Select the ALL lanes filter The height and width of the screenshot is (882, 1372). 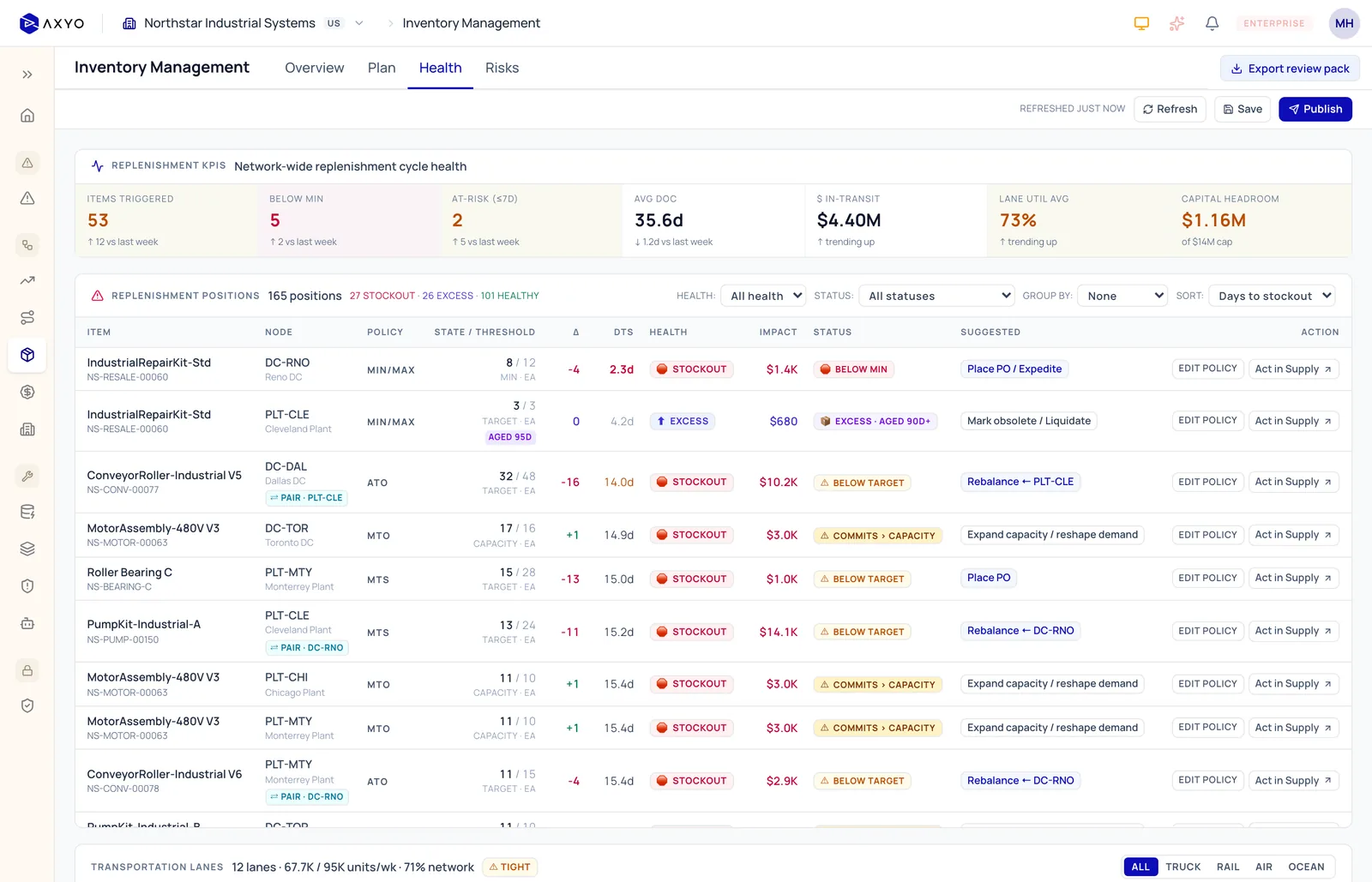[1140, 867]
